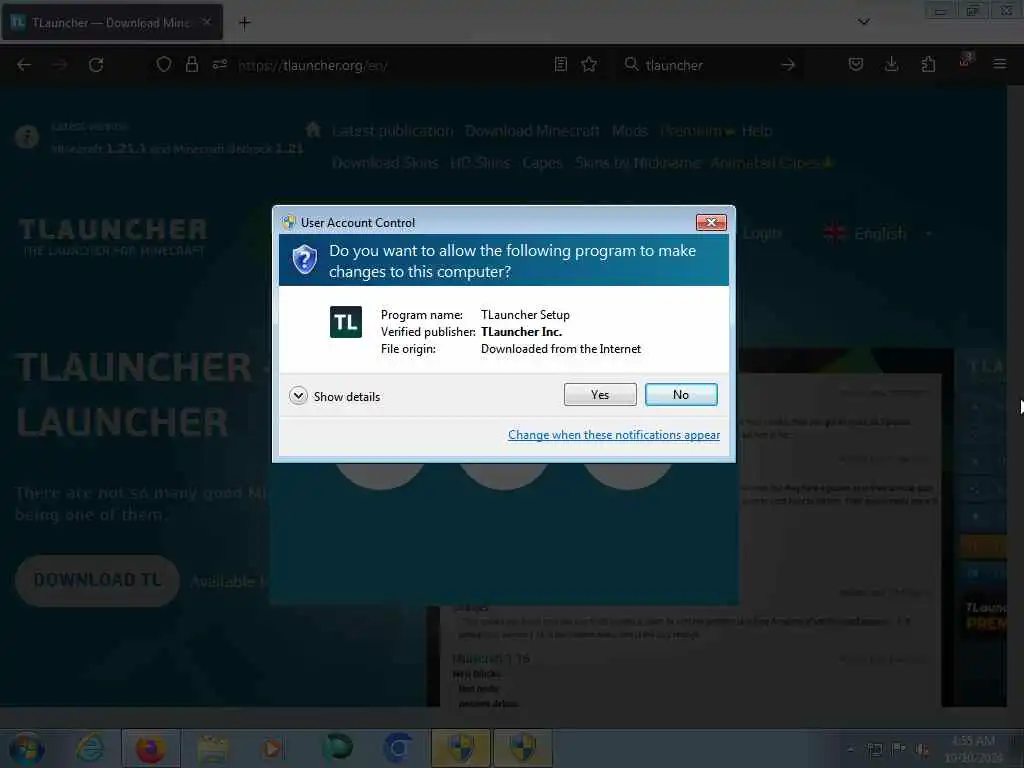Open Windows Media Player from taskbar
Screen dimensions: 1024x768
(x=274, y=748)
